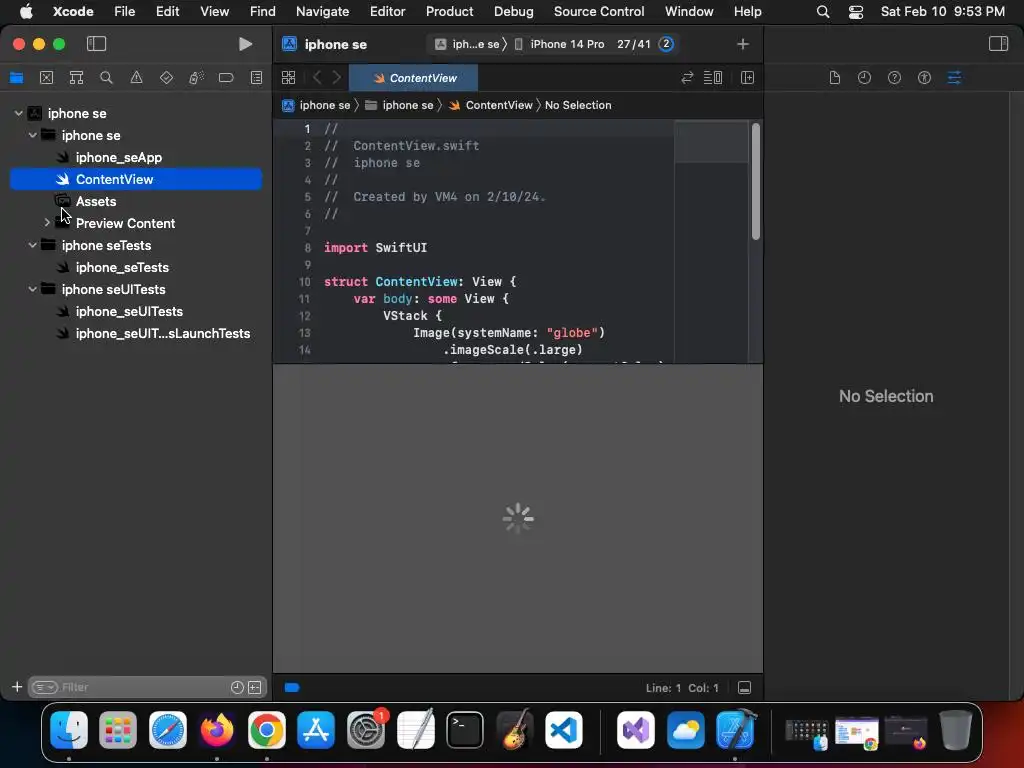Click the editor vertical scrollbar
Image resolution: width=1024 pixels, height=768 pixels.
pos(756,181)
